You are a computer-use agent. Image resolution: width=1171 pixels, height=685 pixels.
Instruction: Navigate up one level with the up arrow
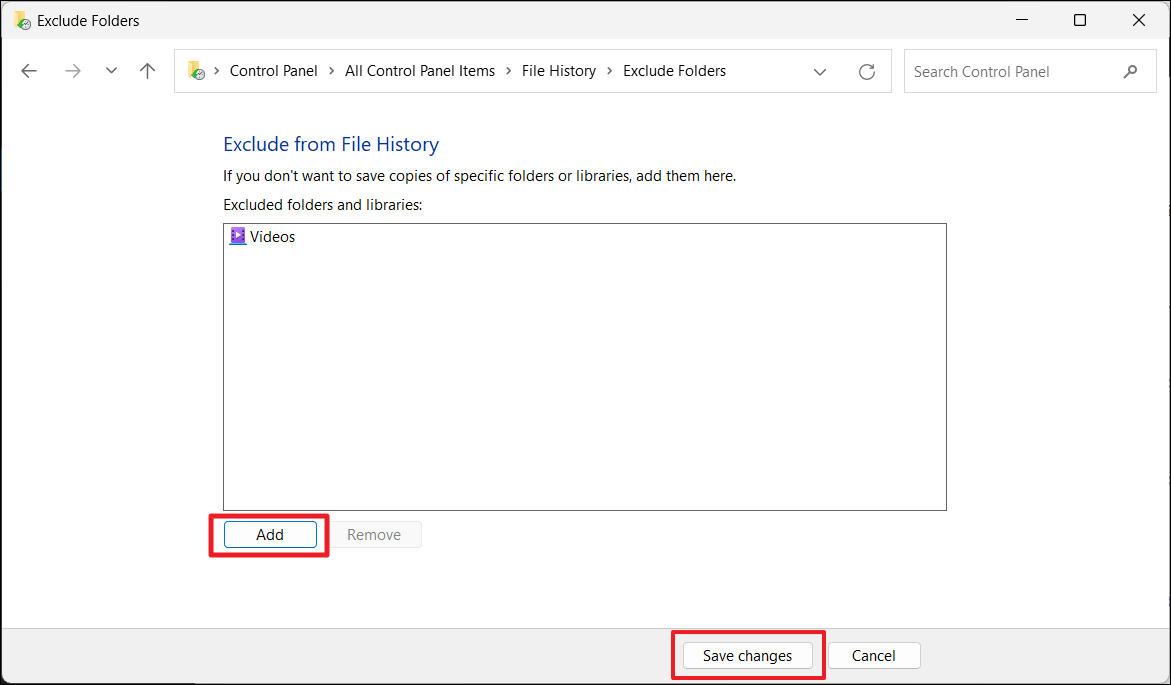point(148,71)
